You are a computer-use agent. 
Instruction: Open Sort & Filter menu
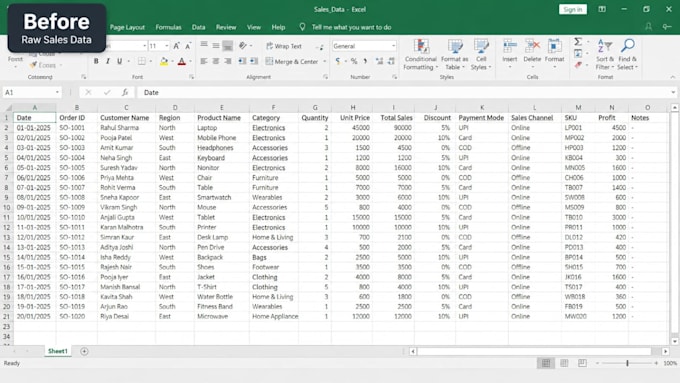click(605, 54)
